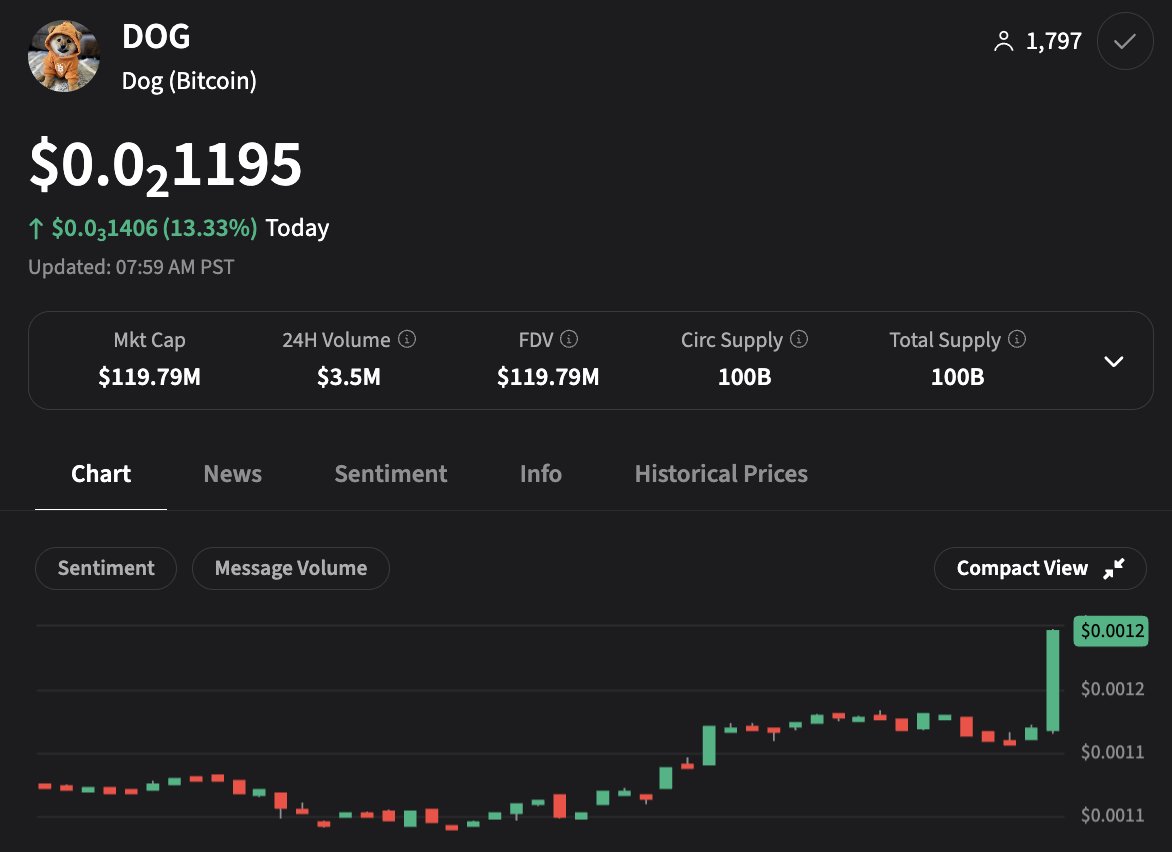Click the DOG token avatar image

64,56
